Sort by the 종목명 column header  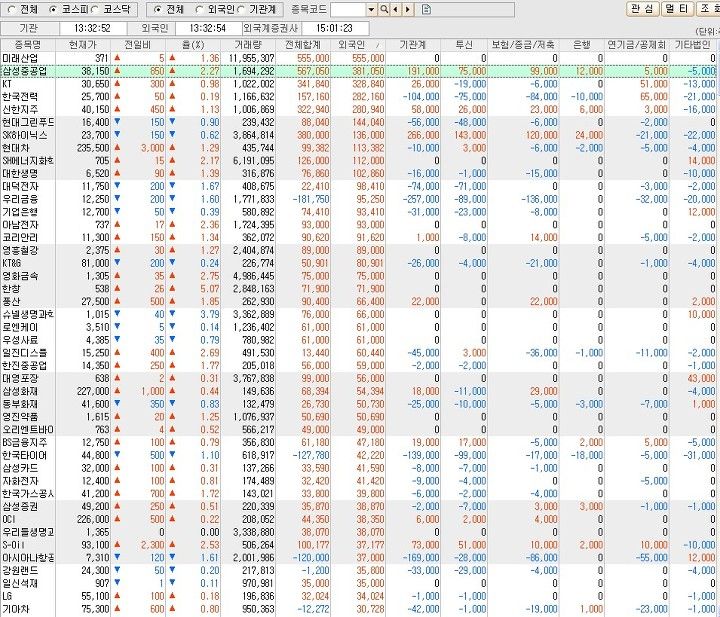(28, 45)
